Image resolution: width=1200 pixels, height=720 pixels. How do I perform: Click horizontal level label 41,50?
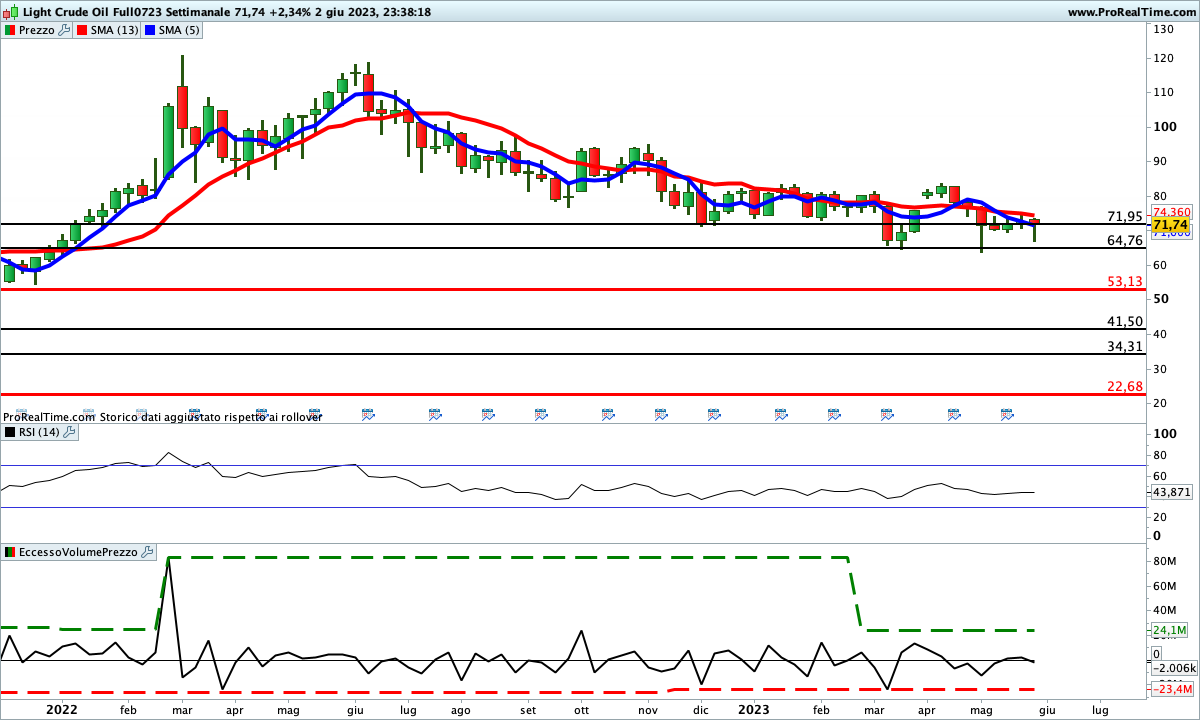tap(1125, 321)
